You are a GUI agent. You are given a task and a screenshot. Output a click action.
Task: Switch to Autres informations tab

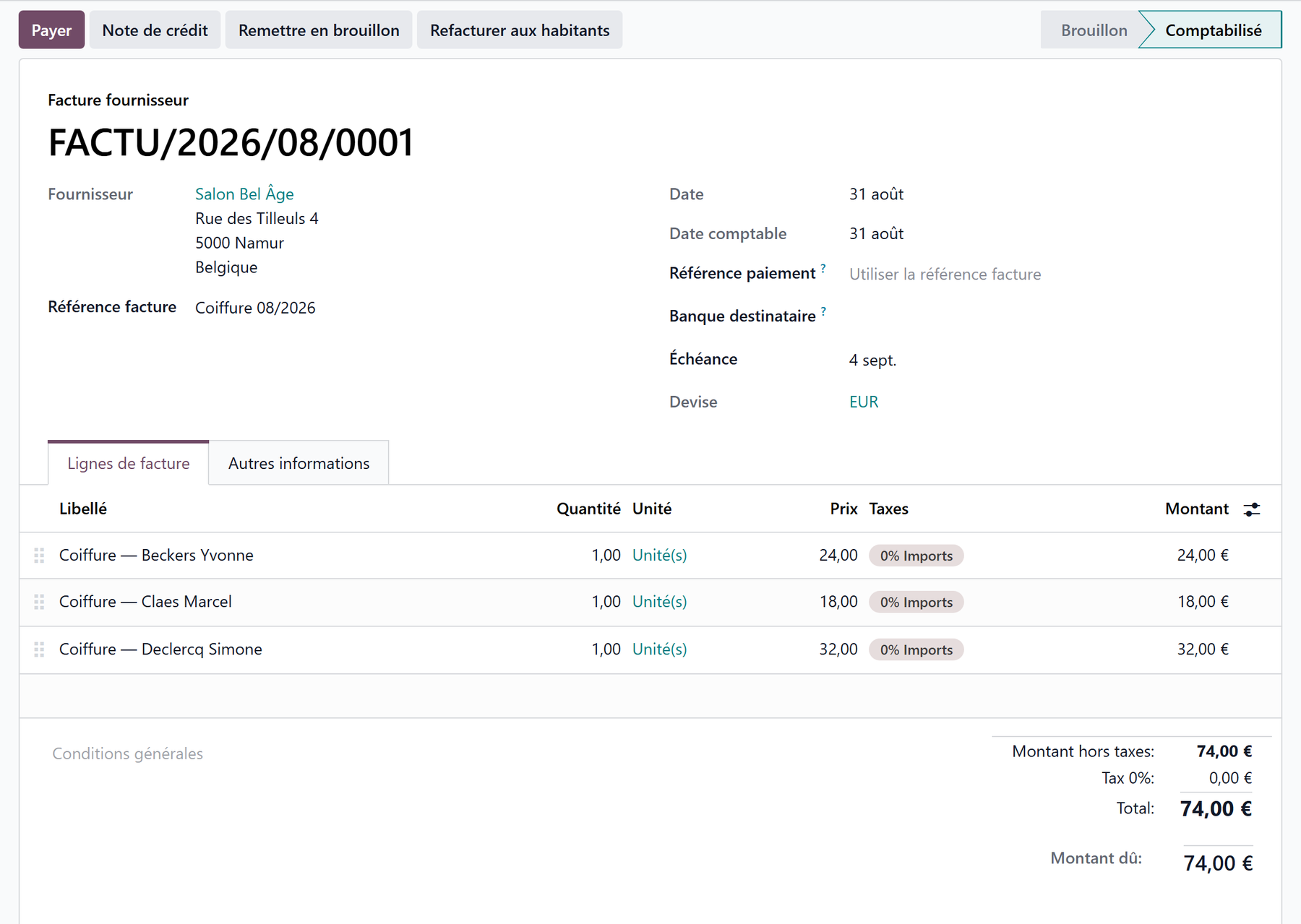pyautogui.click(x=299, y=463)
